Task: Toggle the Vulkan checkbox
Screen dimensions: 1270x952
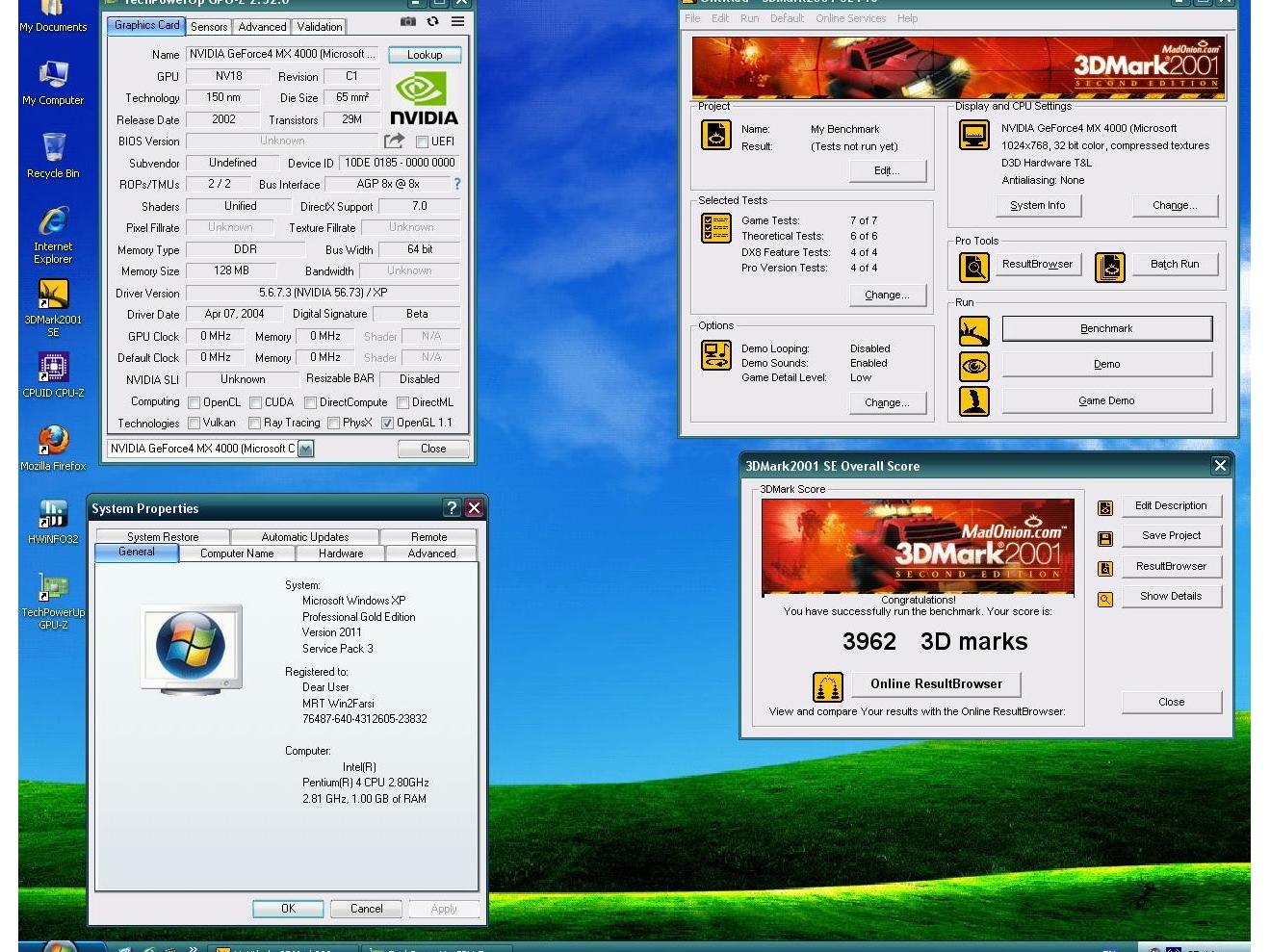Action: [x=194, y=424]
